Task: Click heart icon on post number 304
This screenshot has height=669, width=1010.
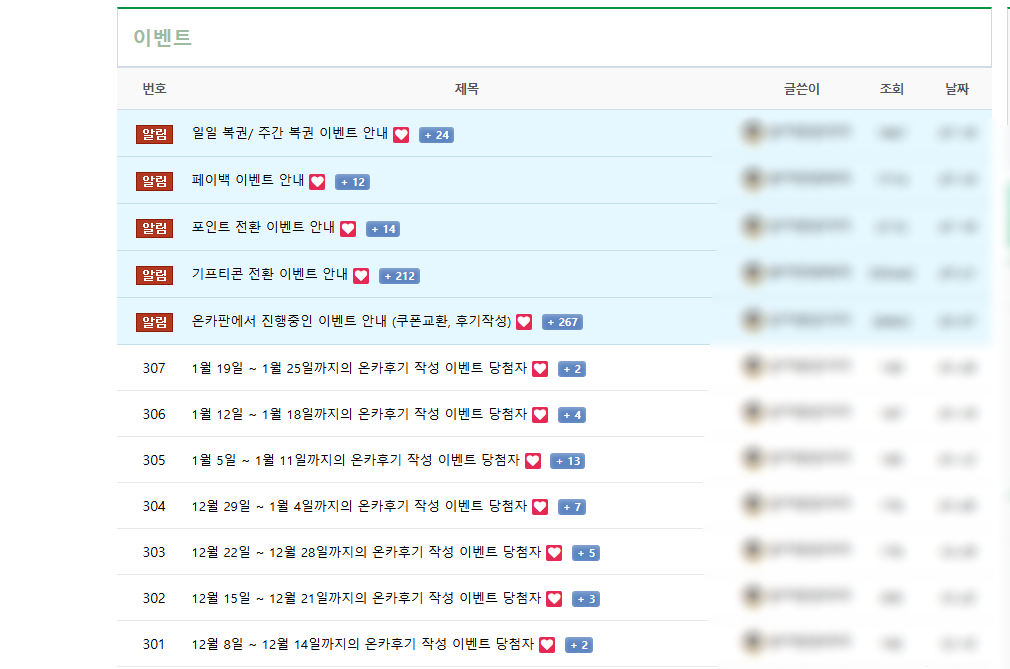Action: click(x=540, y=507)
